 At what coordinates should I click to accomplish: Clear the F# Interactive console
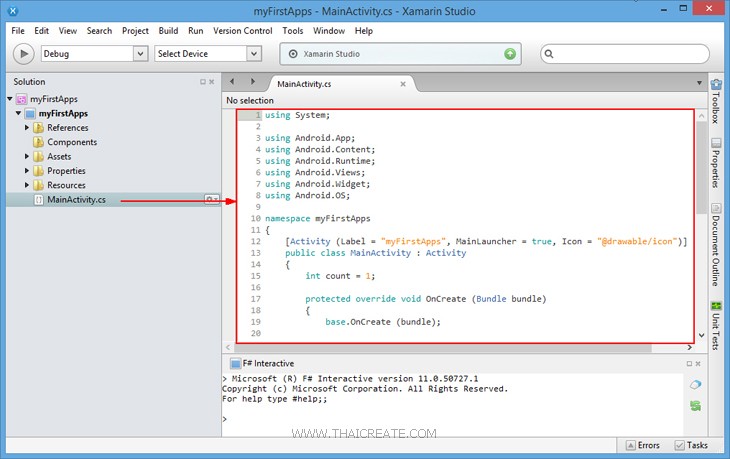point(696,385)
